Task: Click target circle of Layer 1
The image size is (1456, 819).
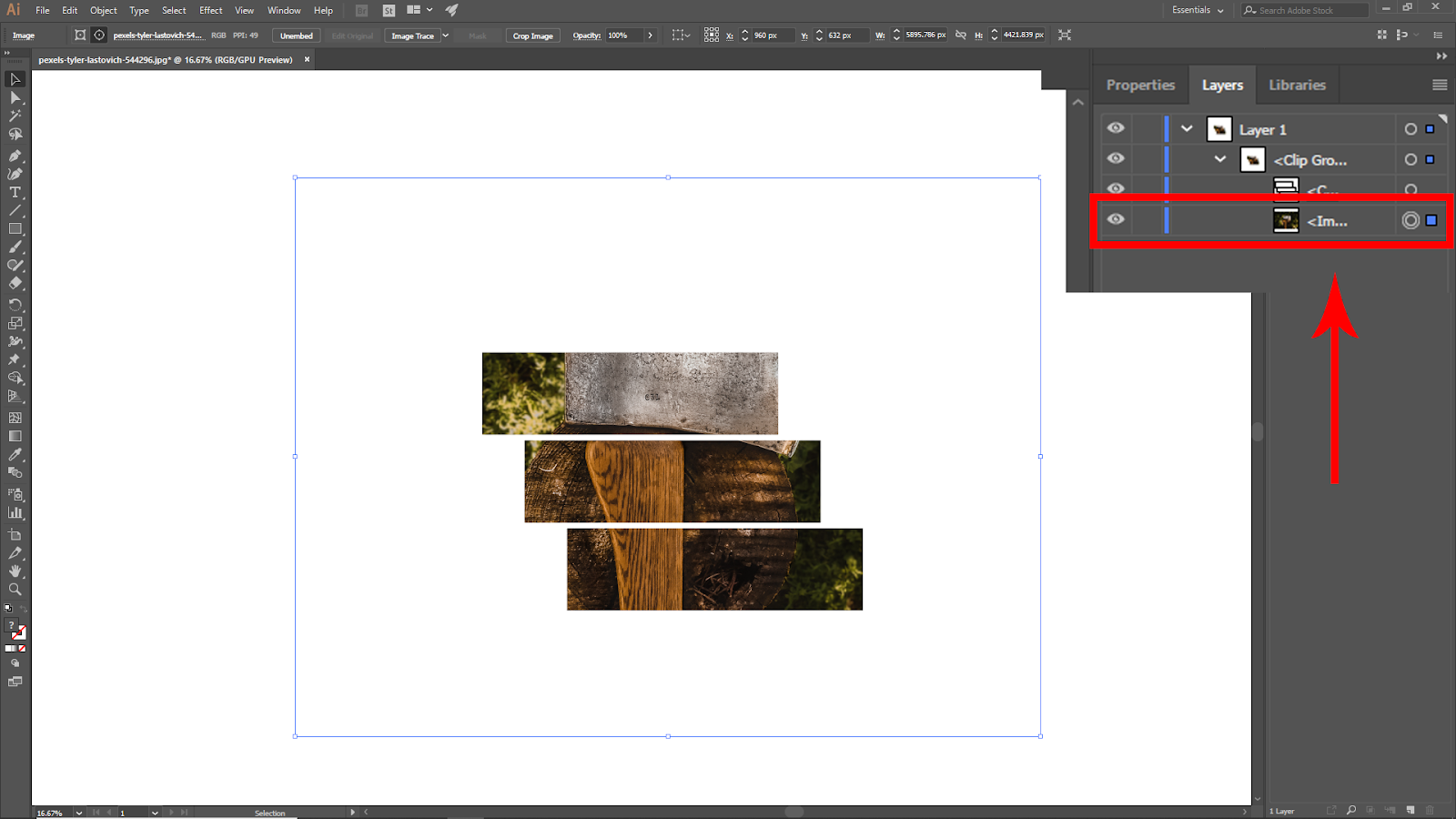Action: (x=1410, y=129)
